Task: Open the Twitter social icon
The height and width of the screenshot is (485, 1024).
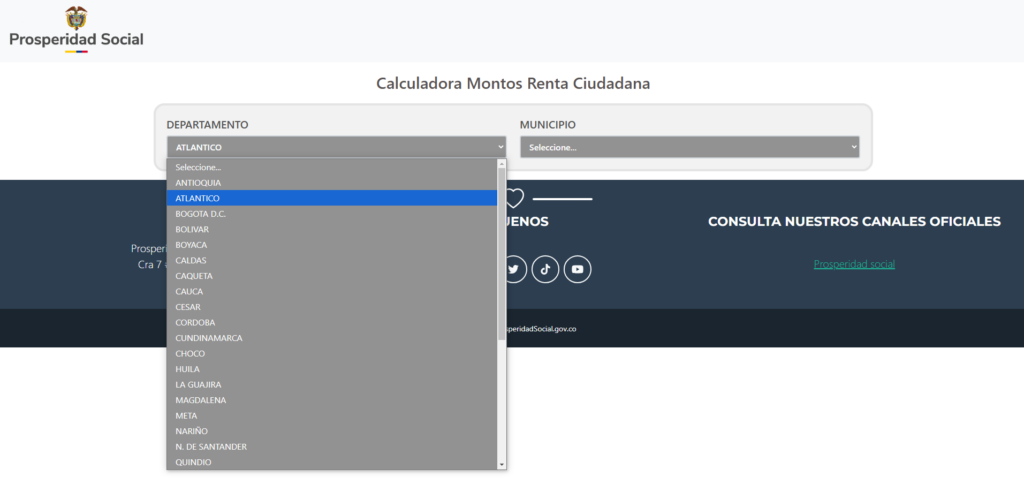Action: 513,270
